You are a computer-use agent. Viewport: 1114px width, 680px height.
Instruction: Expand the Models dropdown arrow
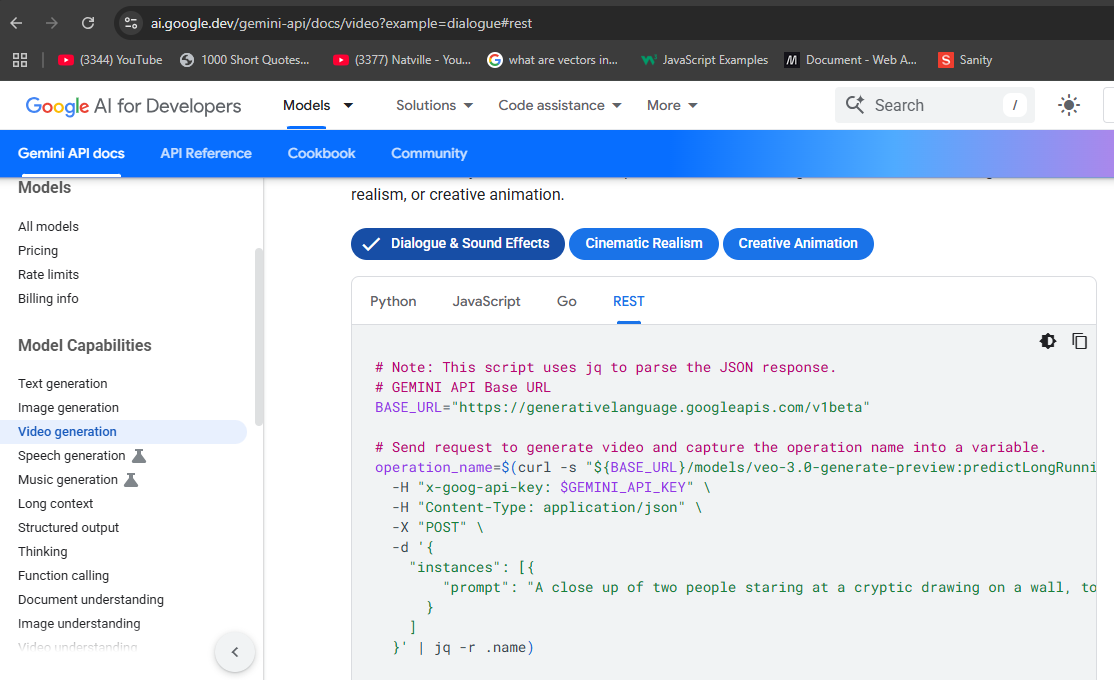coord(348,105)
